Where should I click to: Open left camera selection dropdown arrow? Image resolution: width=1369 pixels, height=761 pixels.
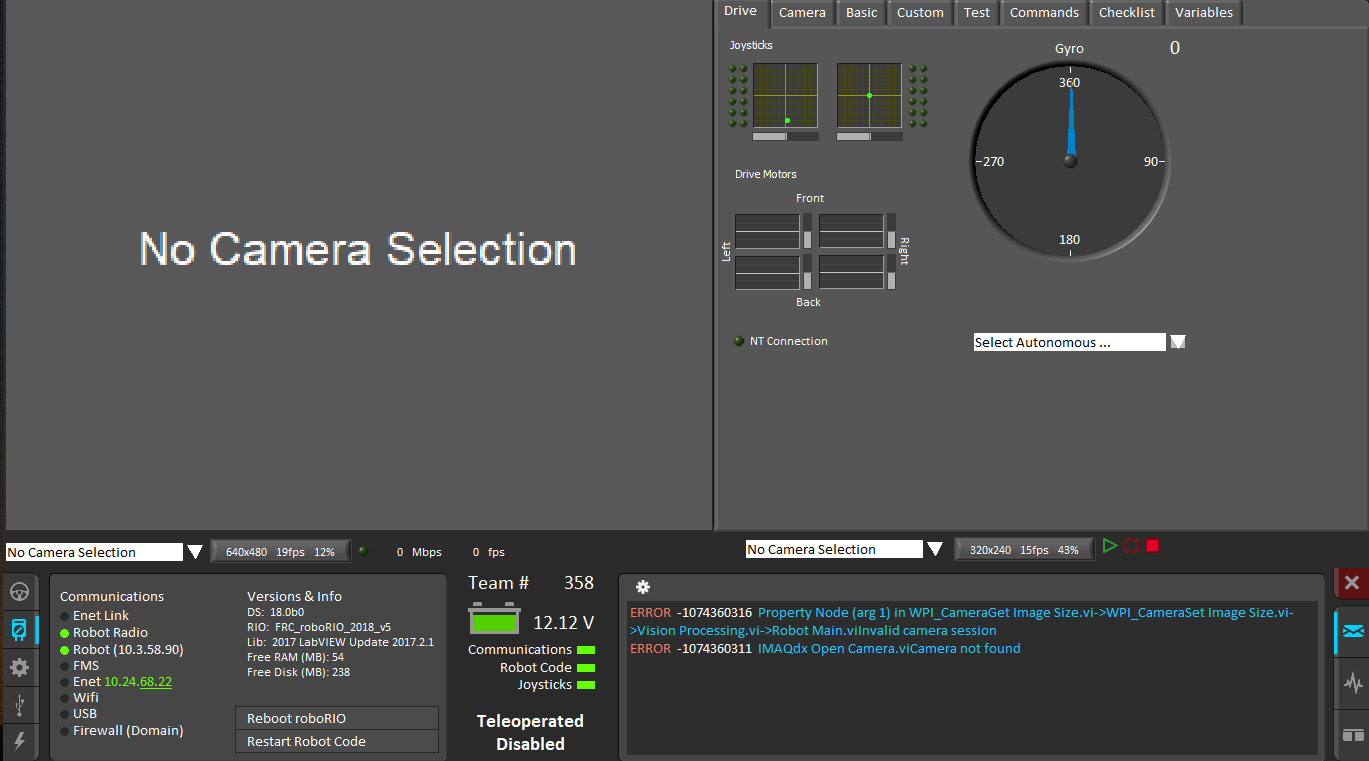[x=195, y=552]
